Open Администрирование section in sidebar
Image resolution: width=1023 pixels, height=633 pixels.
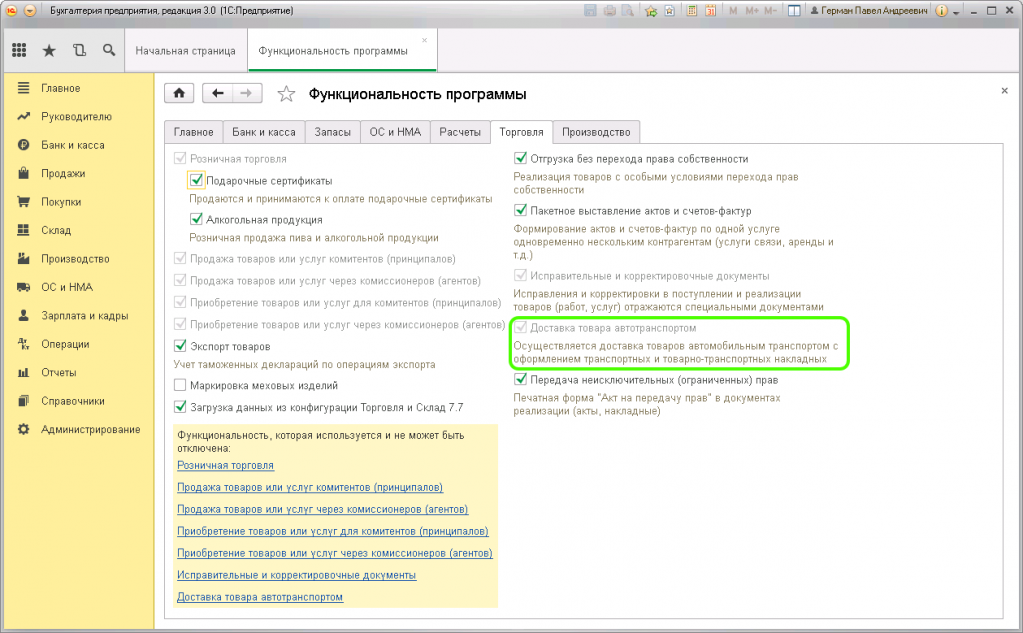[x=90, y=429]
